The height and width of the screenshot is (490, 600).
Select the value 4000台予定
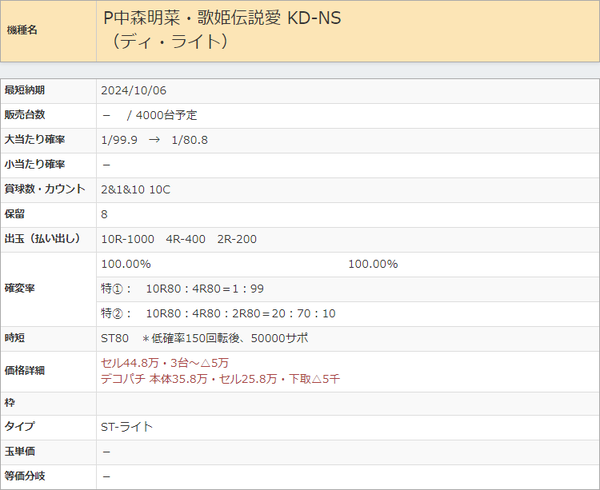[166, 115]
